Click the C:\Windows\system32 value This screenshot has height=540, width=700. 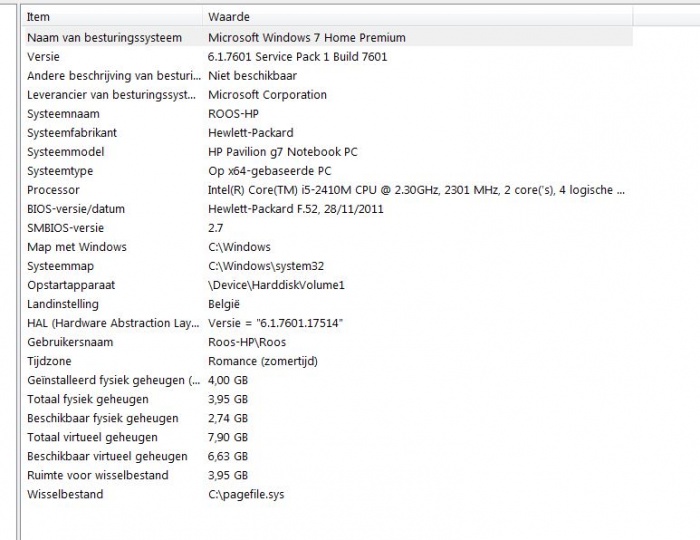pos(266,266)
